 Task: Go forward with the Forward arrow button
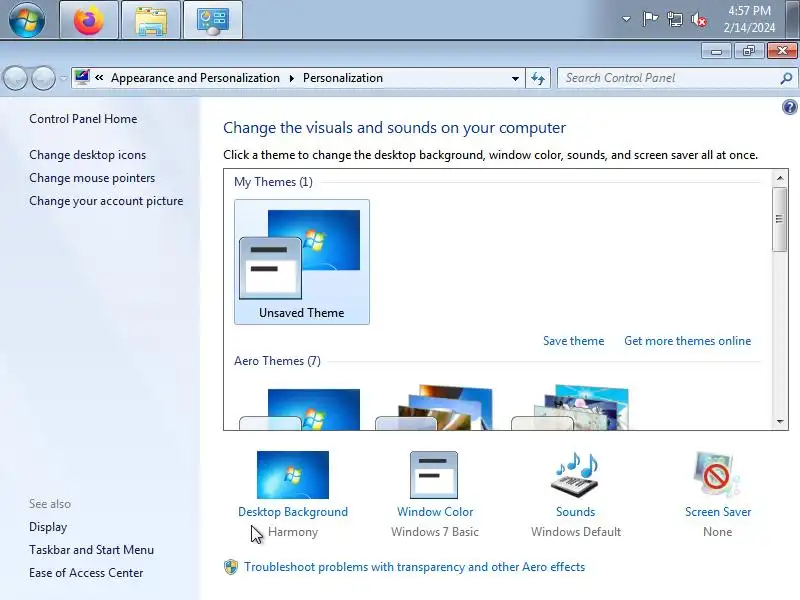[x=43, y=78]
